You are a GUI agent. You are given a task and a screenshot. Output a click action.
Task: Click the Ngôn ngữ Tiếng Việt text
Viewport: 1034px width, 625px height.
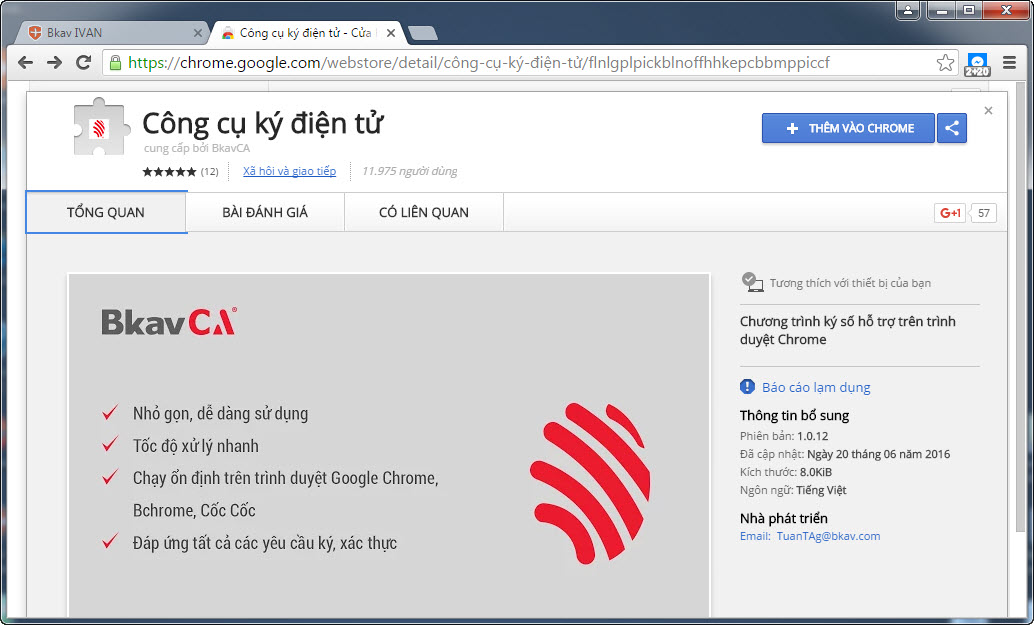pyautogui.click(x=793, y=490)
